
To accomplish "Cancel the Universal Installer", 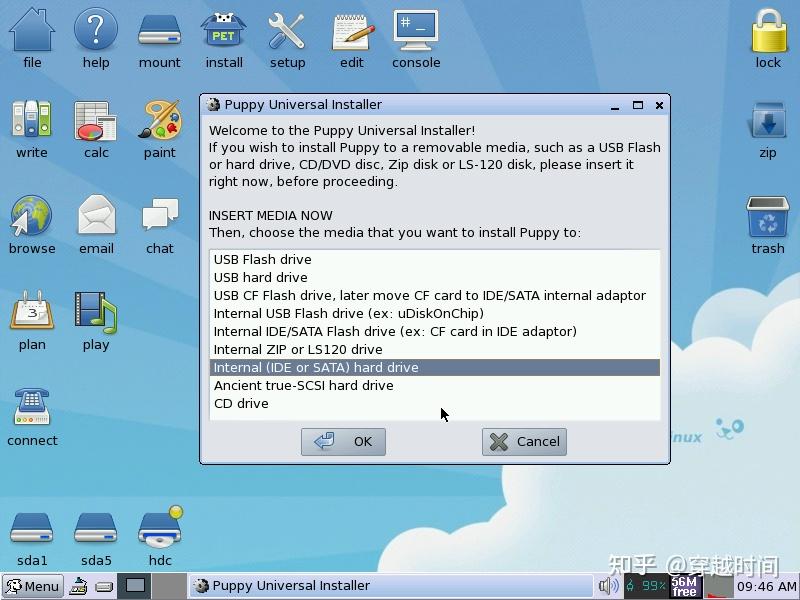I will click(524, 441).
